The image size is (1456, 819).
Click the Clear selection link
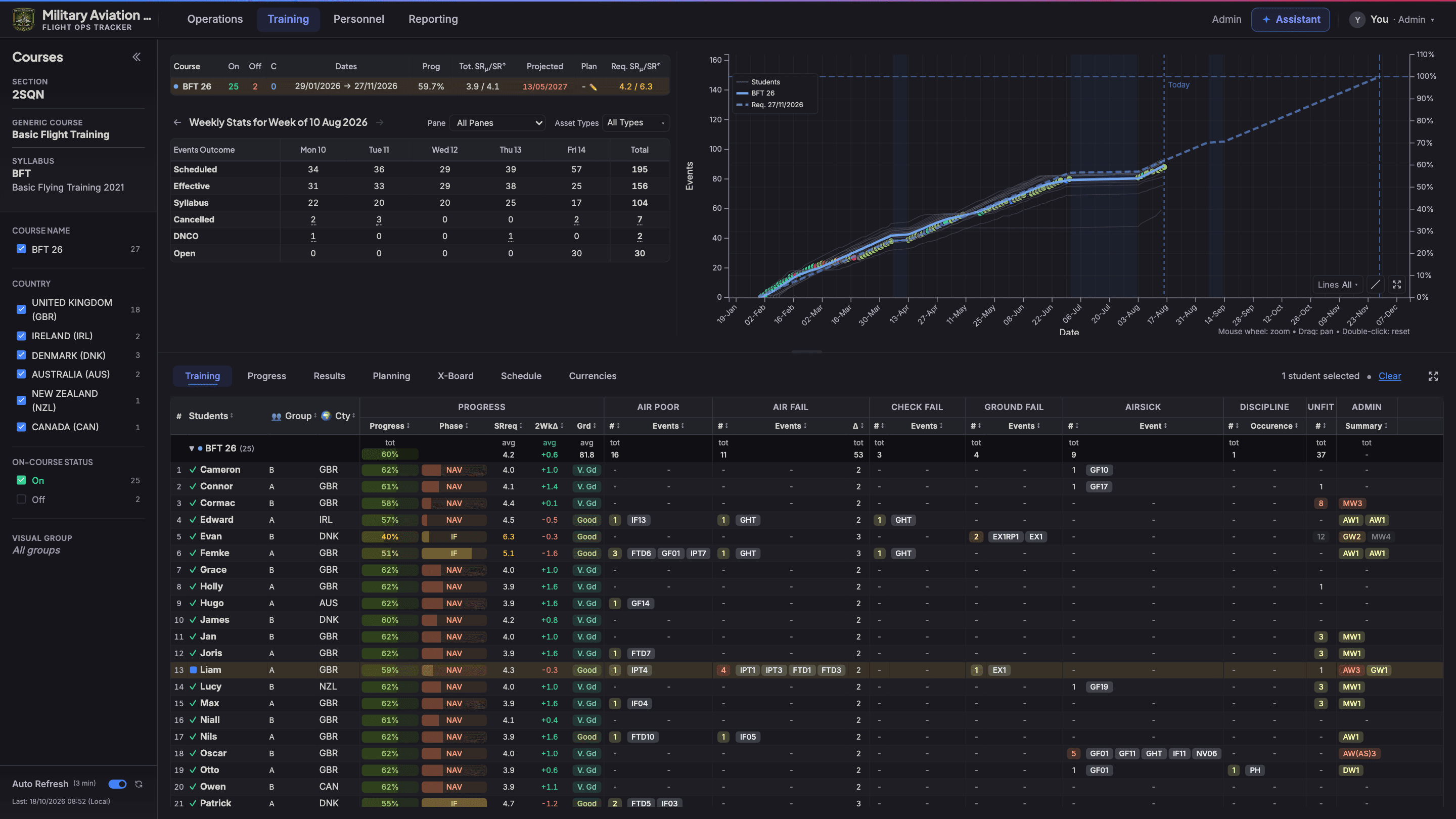coord(1389,377)
